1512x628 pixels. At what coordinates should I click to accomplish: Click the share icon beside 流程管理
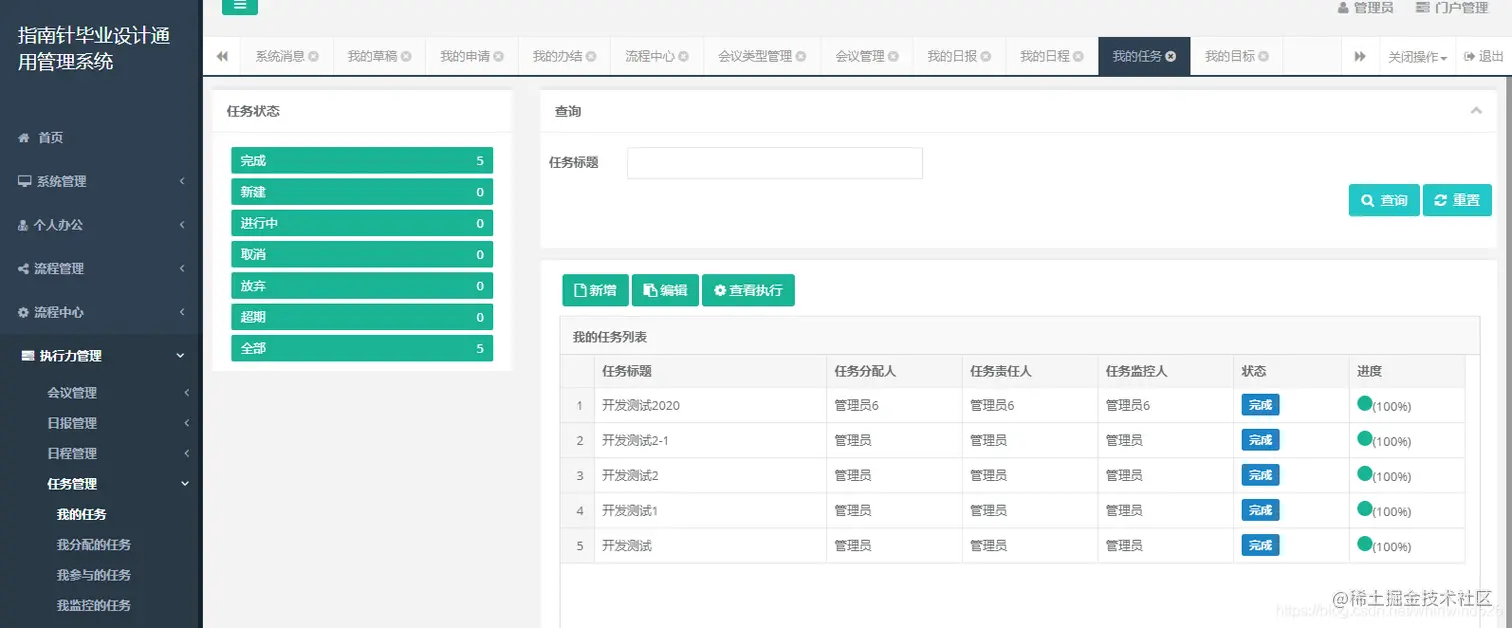pos(24,269)
